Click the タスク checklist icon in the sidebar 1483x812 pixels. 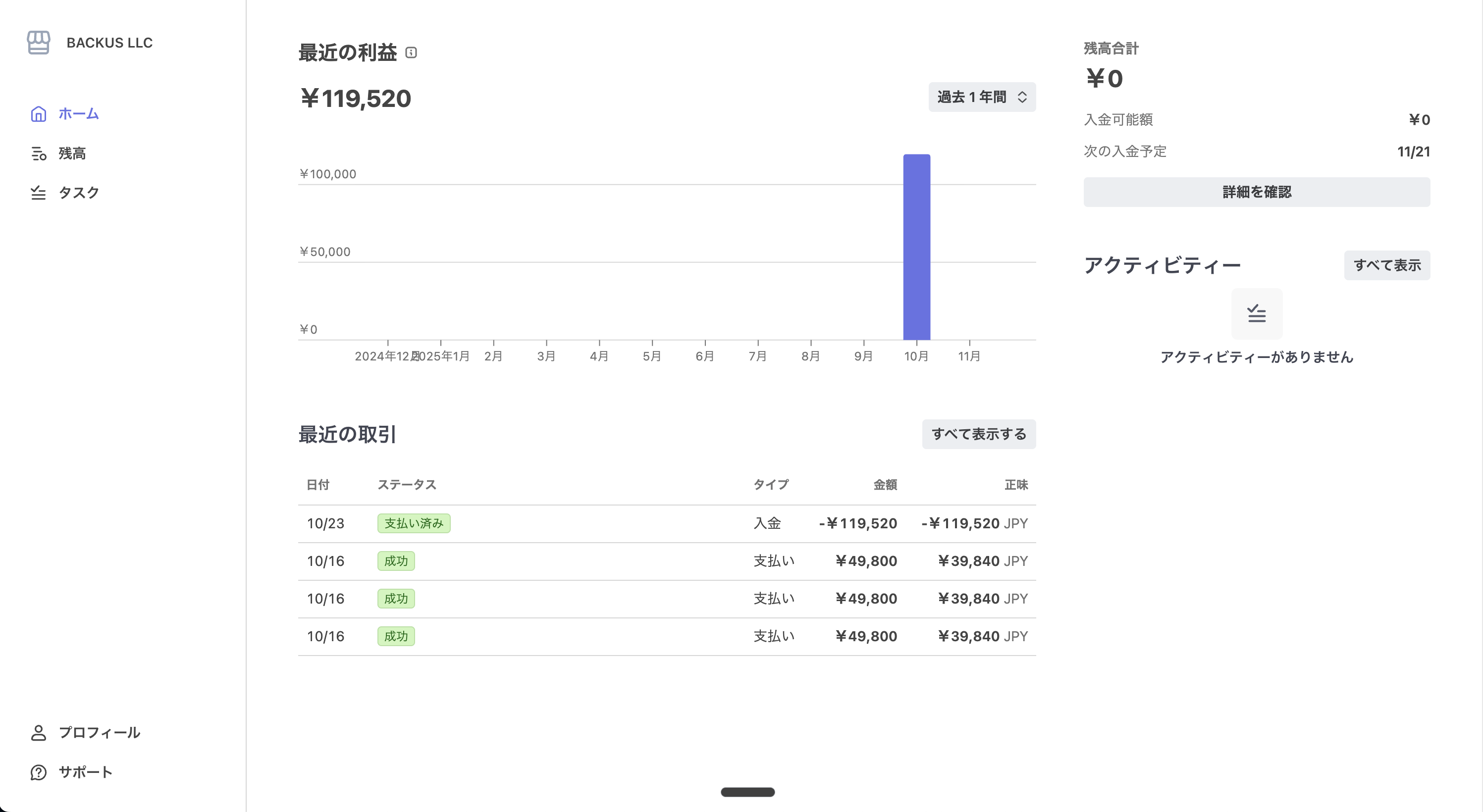click(39, 193)
